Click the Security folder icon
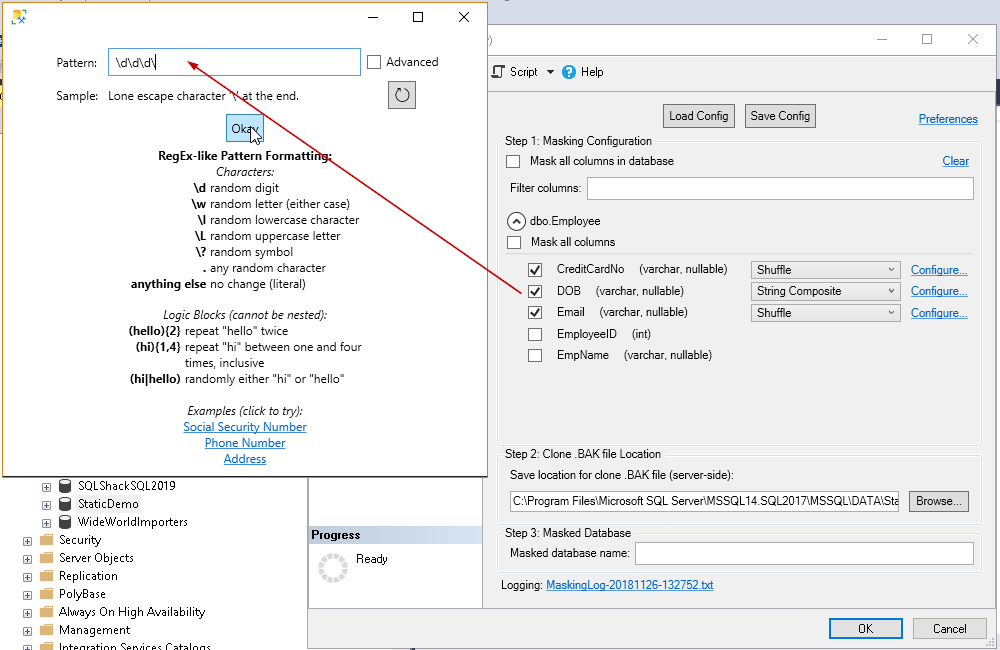This screenshot has width=1000, height=650. pyautogui.click(x=47, y=540)
